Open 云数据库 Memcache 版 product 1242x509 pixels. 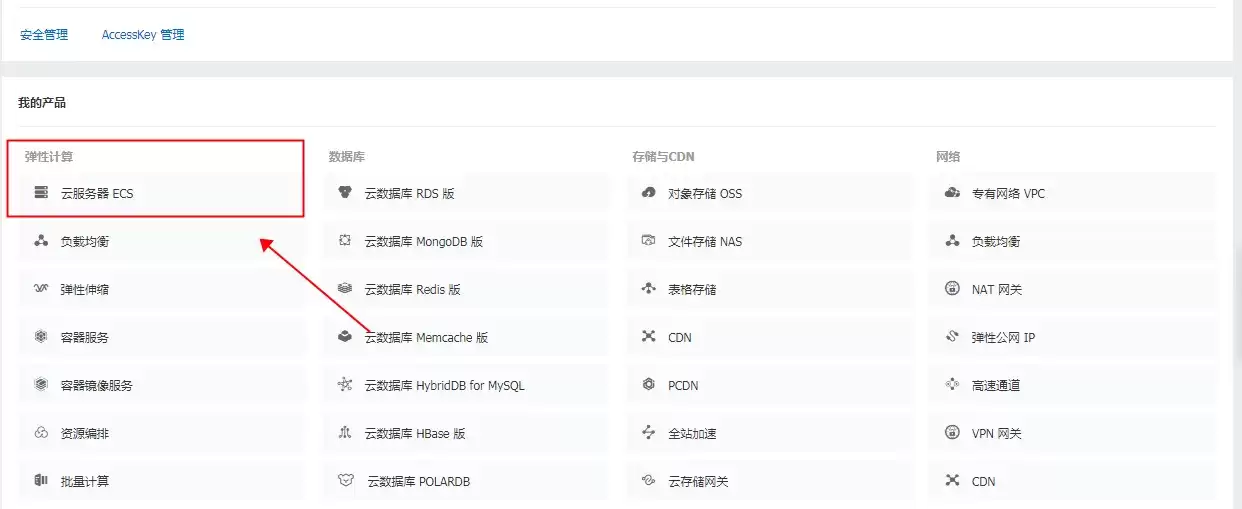click(x=466, y=337)
